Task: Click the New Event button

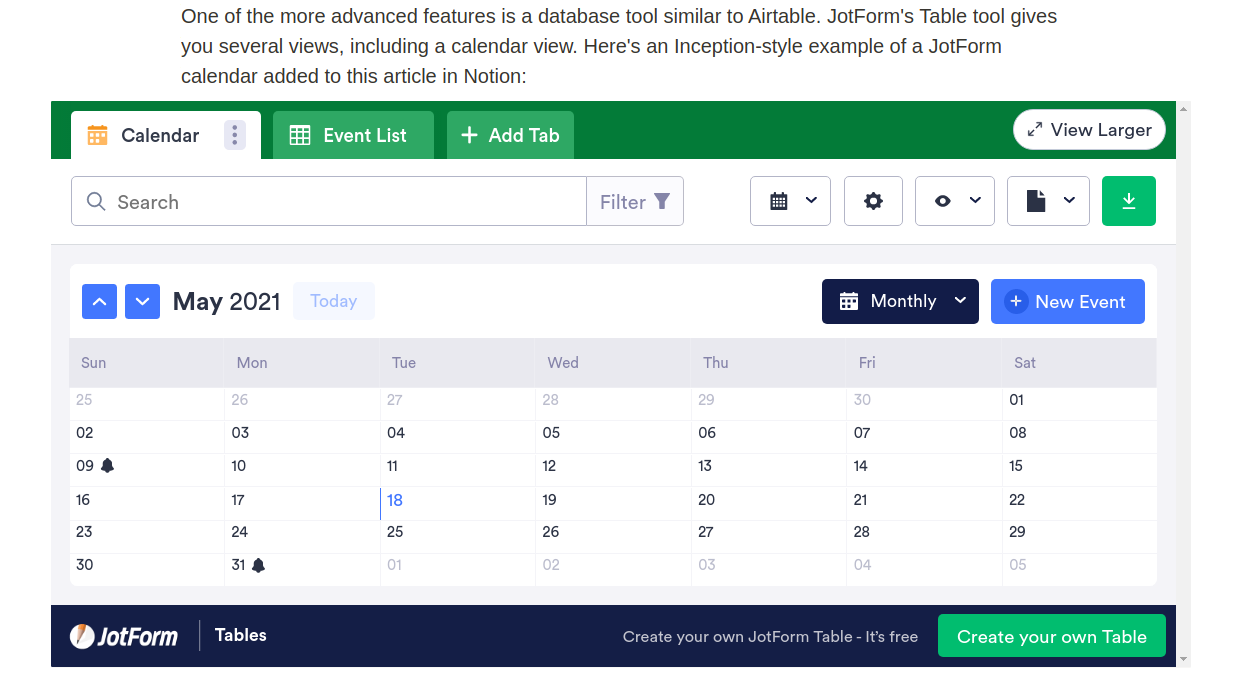Action: pos(1067,301)
